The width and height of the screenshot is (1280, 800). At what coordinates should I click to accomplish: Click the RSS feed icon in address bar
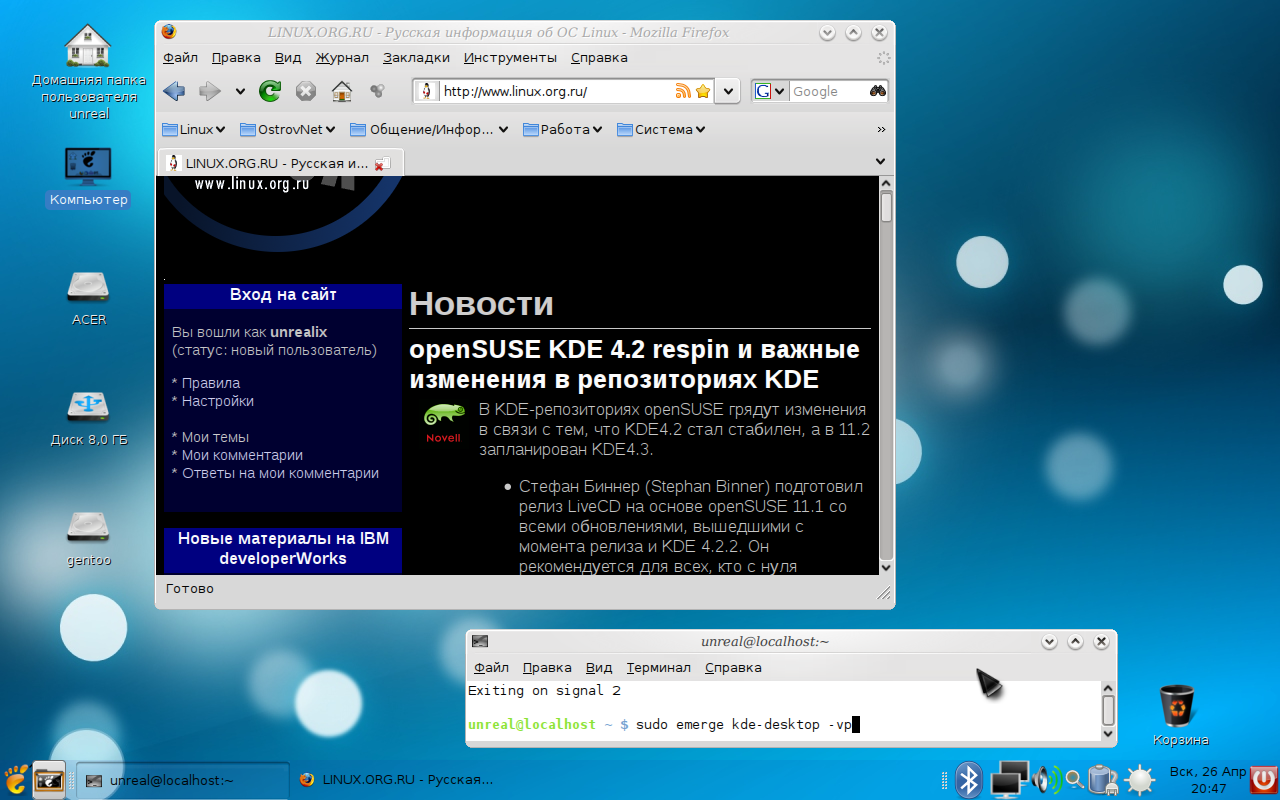[683, 91]
